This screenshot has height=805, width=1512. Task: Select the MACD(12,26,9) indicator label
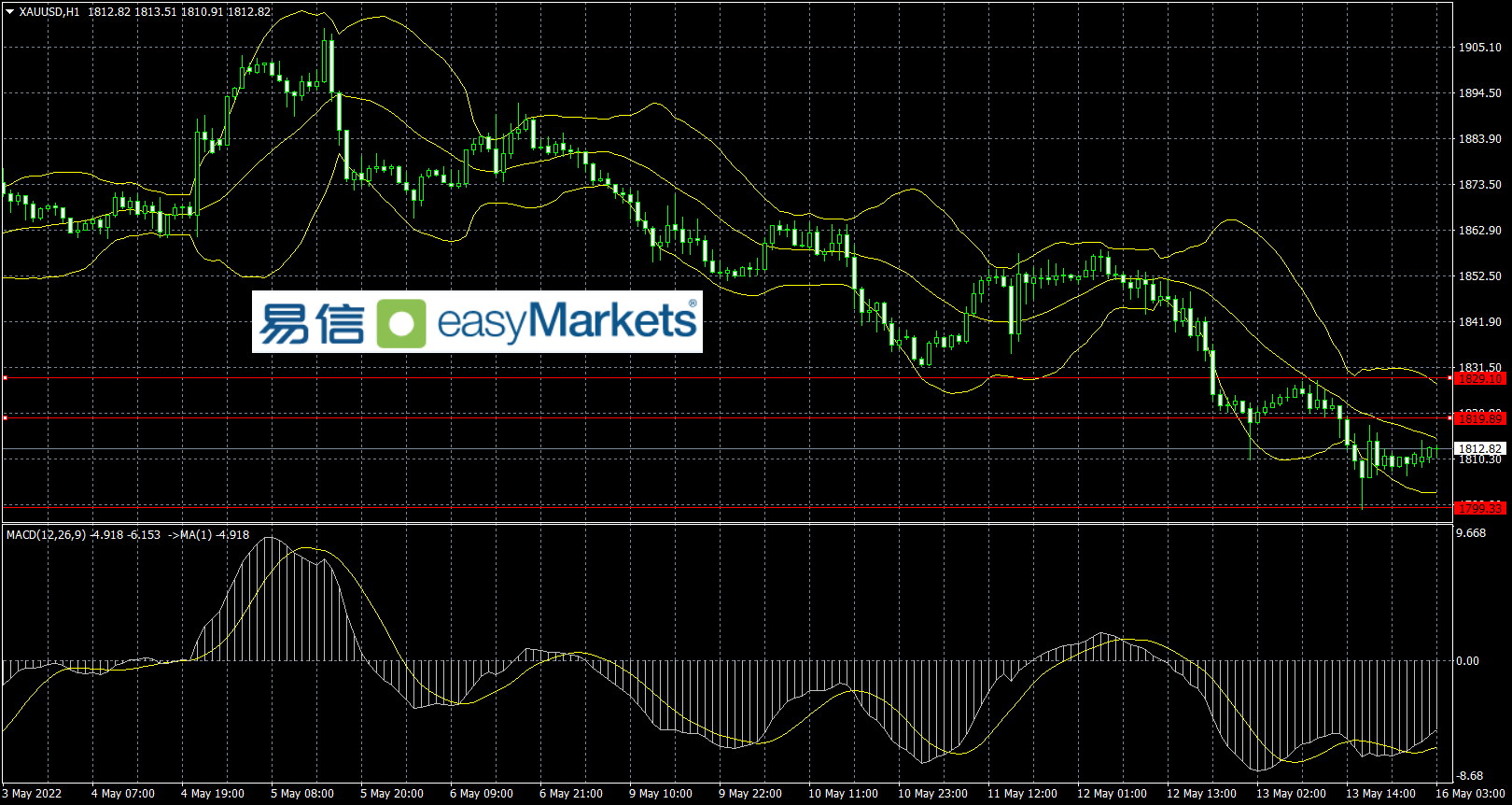(x=46, y=535)
